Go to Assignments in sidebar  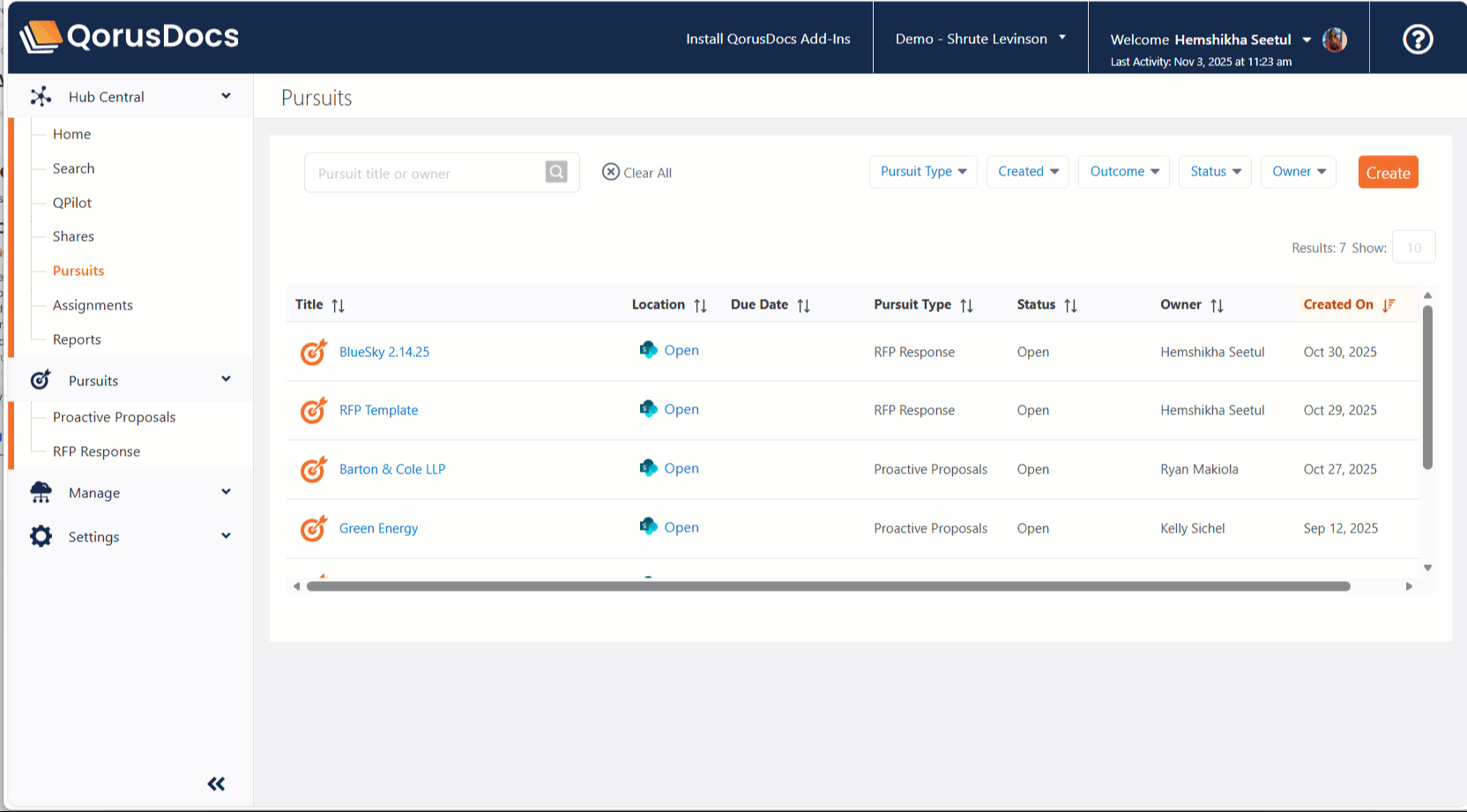pyautogui.click(x=93, y=305)
